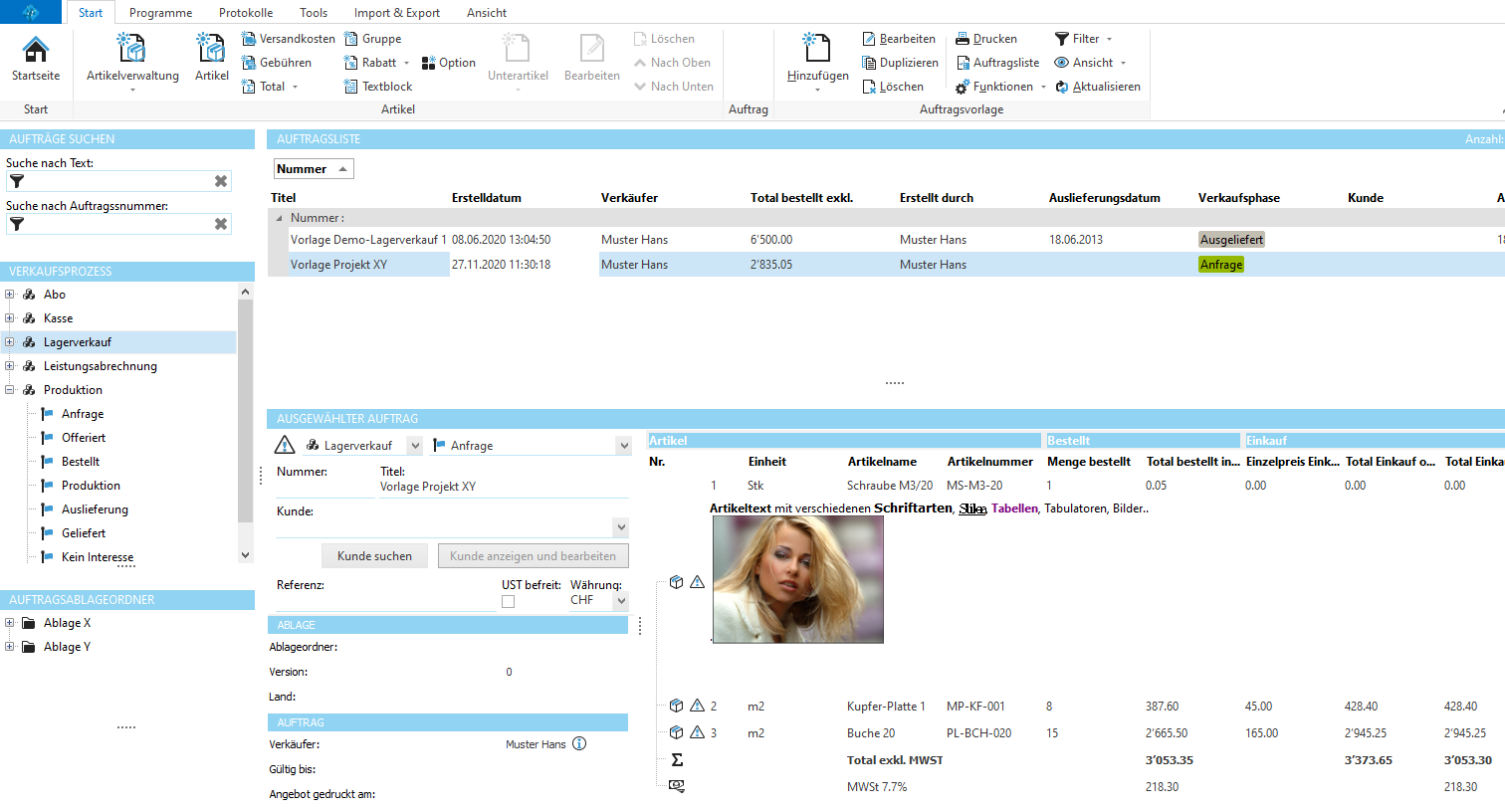Switch to the Import & Export tab
Image resolution: width=1505 pixels, height=812 pixels.
point(396,13)
